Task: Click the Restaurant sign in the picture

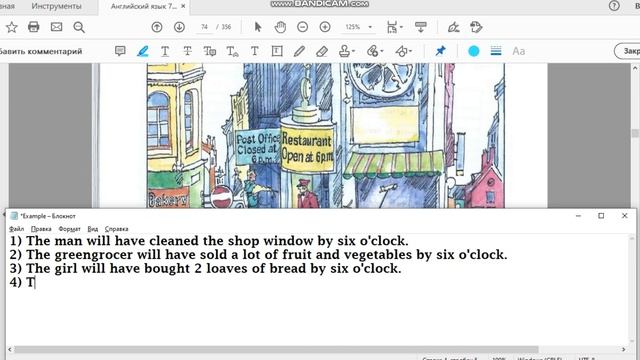Action: point(307,148)
